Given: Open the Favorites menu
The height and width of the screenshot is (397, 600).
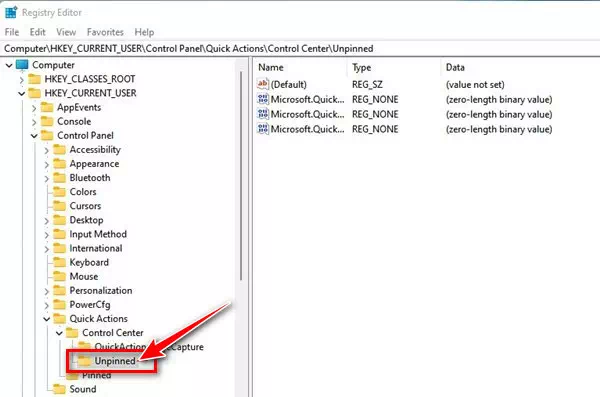Looking at the screenshot, I should tap(105, 32).
